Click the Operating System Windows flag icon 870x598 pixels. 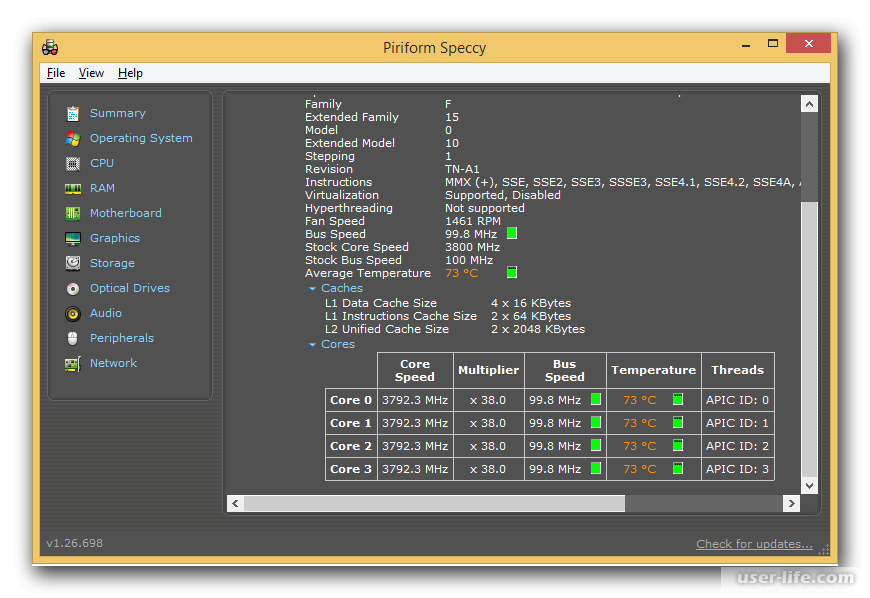point(73,138)
